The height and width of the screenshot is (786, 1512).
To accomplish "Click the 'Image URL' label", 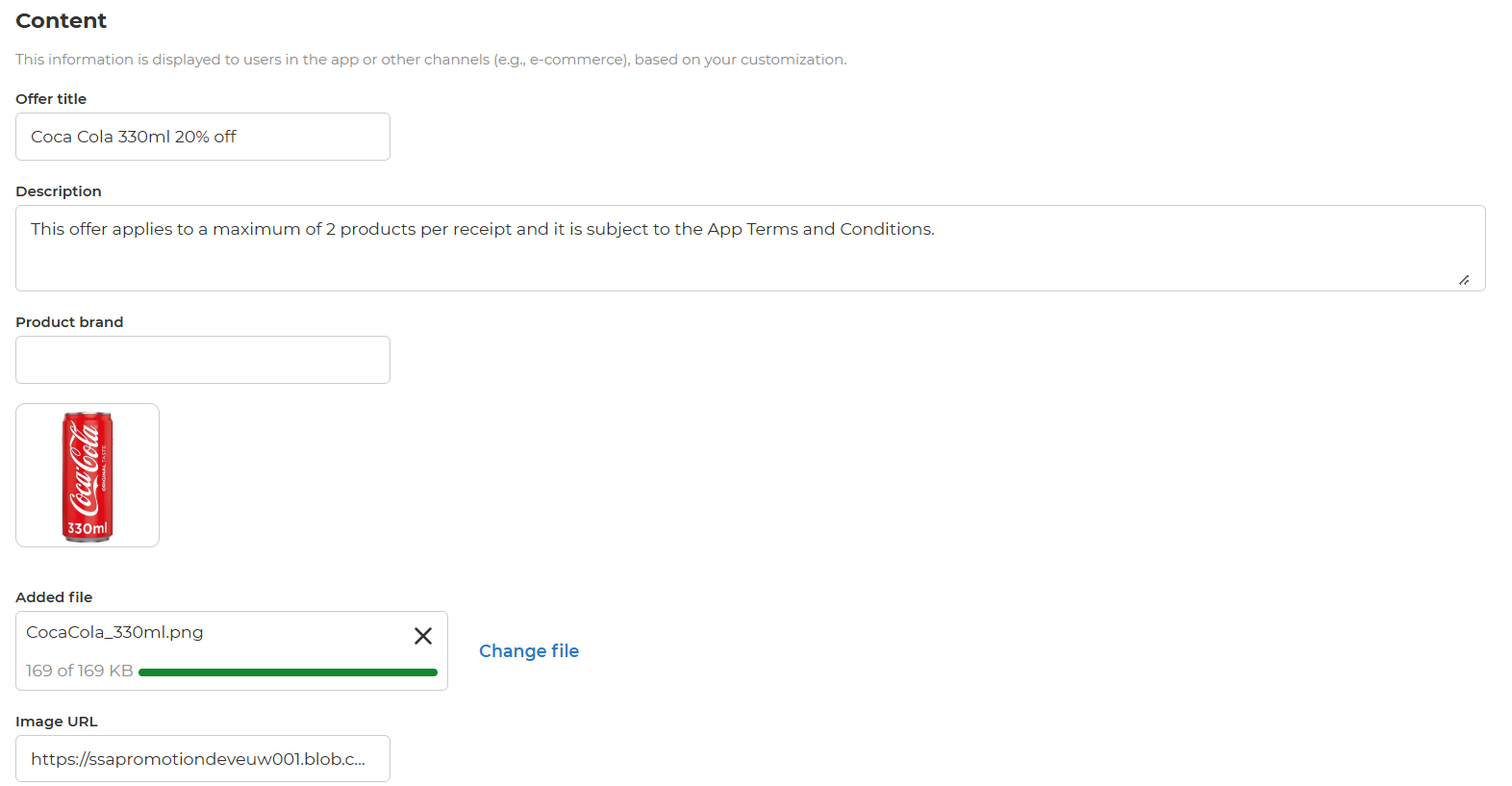I will coord(57,722).
